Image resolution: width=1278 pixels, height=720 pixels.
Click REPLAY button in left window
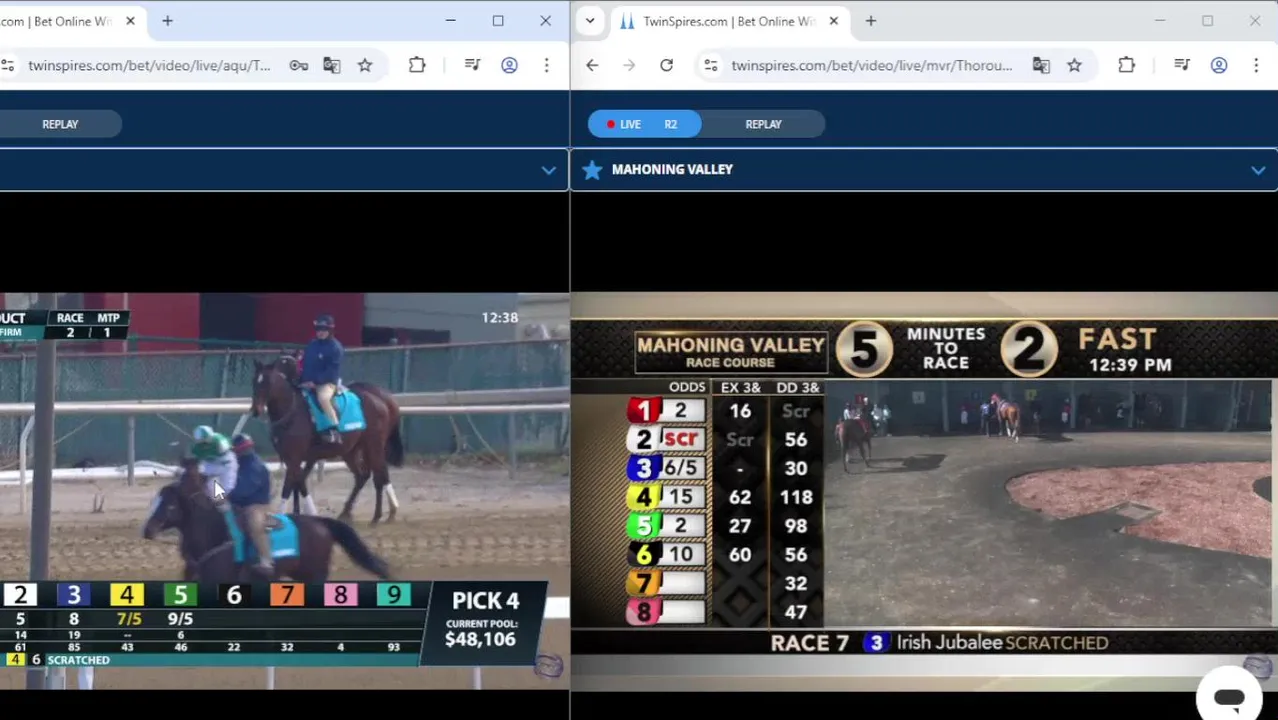tap(60, 124)
